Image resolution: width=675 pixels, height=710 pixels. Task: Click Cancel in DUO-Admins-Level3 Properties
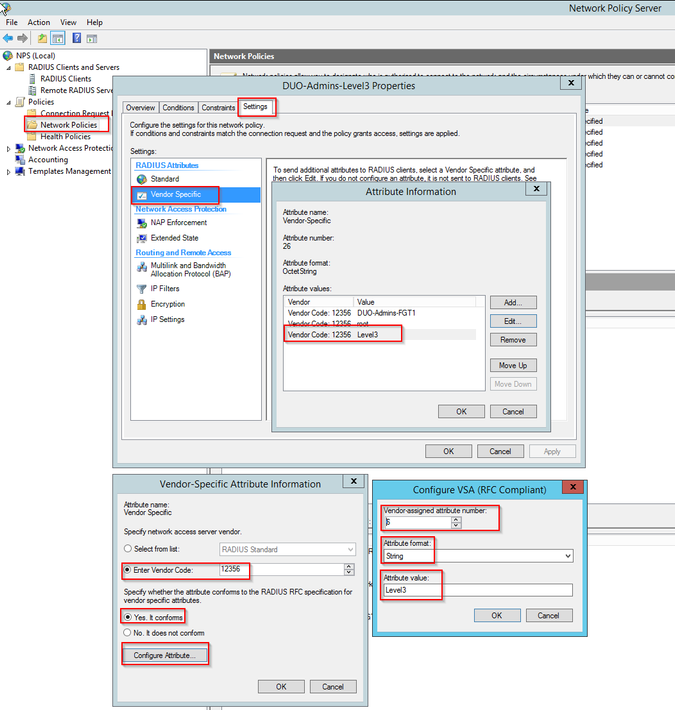pos(500,451)
